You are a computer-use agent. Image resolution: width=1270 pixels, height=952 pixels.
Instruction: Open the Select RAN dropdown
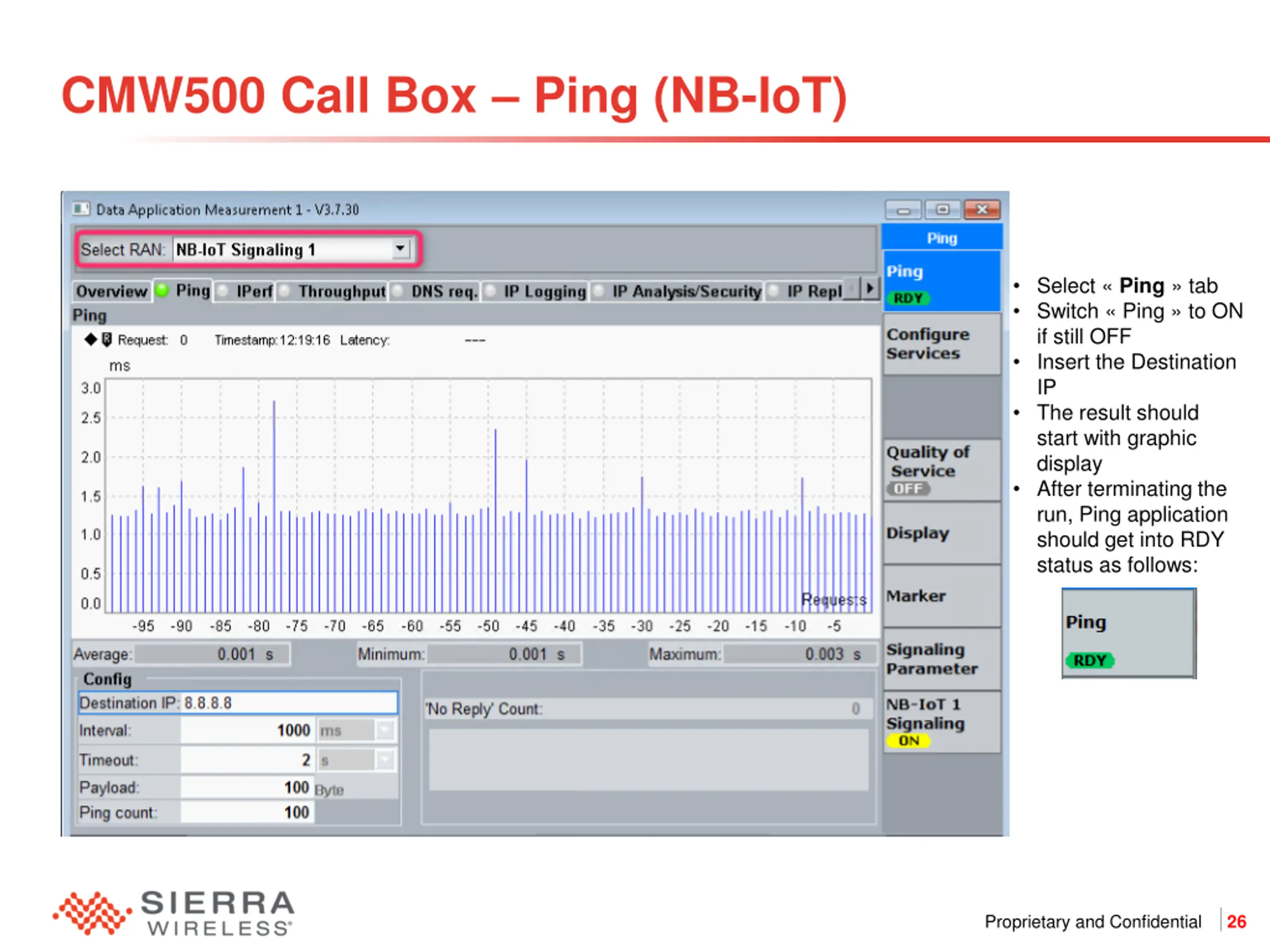400,249
